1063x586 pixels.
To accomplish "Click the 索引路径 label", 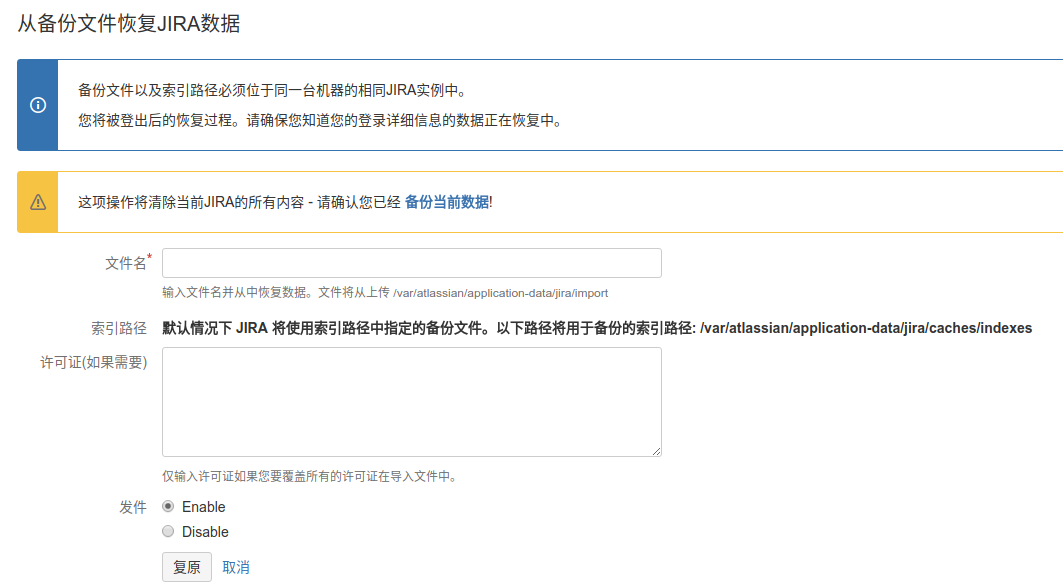I will (119, 329).
